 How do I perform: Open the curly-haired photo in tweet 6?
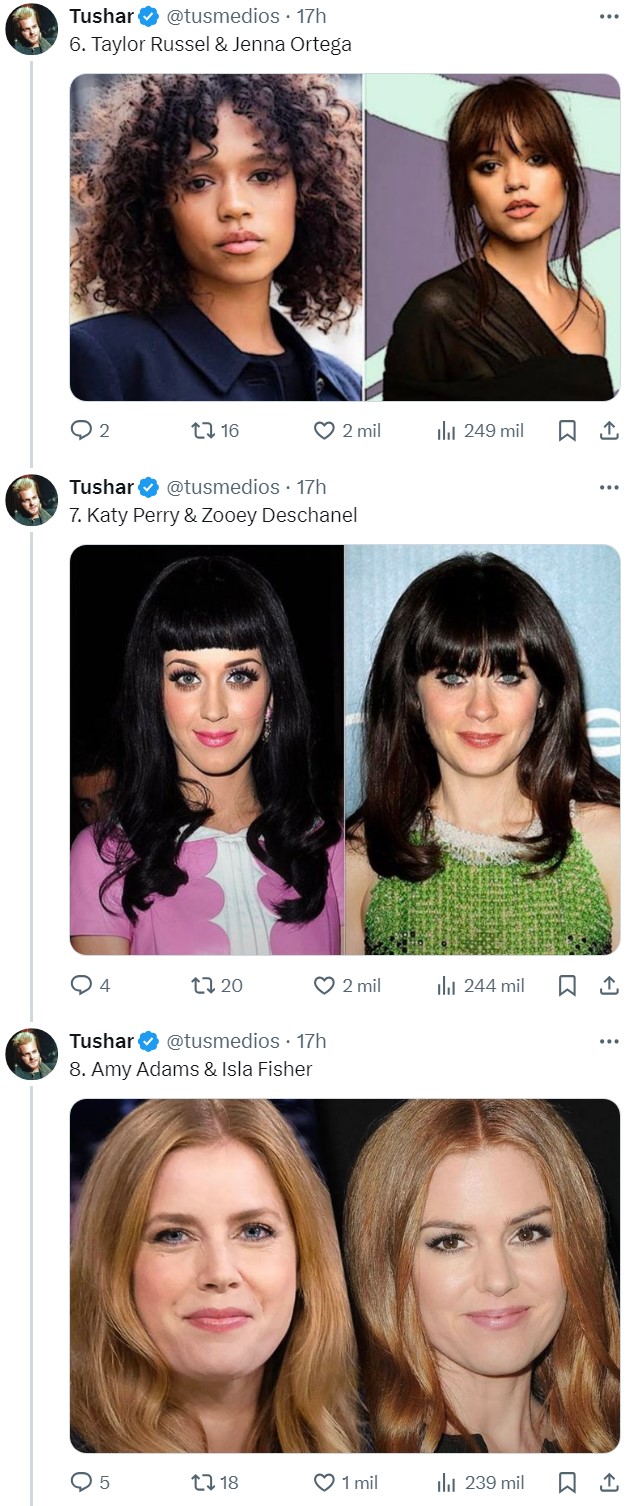coord(216,237)
